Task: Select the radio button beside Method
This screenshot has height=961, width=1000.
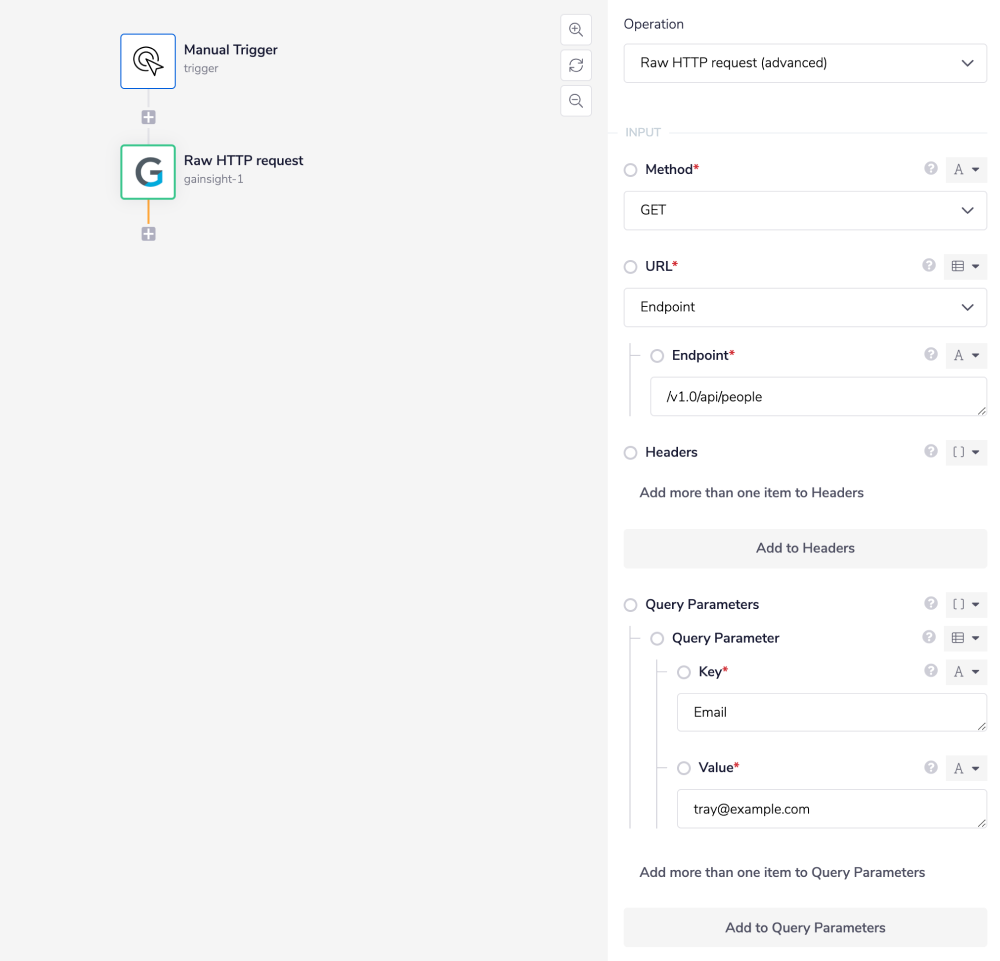Action: pos(630,171)
